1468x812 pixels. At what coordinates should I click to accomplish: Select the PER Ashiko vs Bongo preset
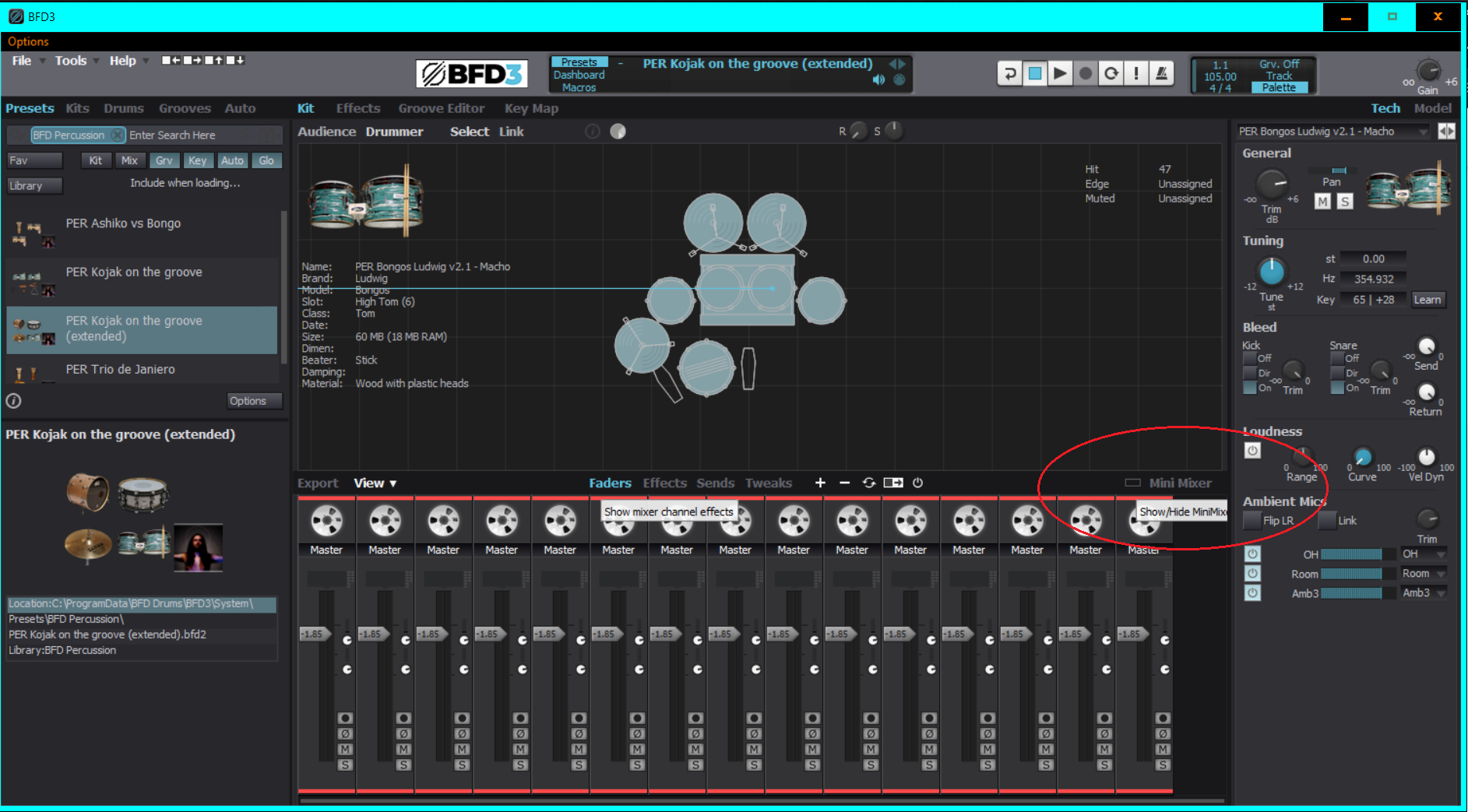coord(143,232)
